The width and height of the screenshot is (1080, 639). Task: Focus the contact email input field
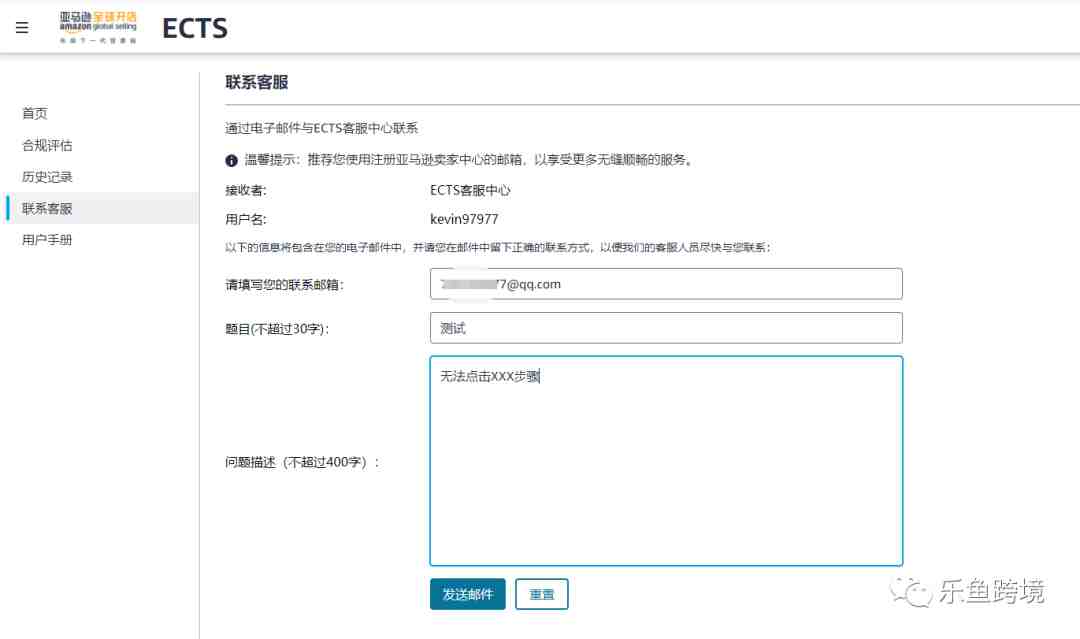tap(666, 284)
